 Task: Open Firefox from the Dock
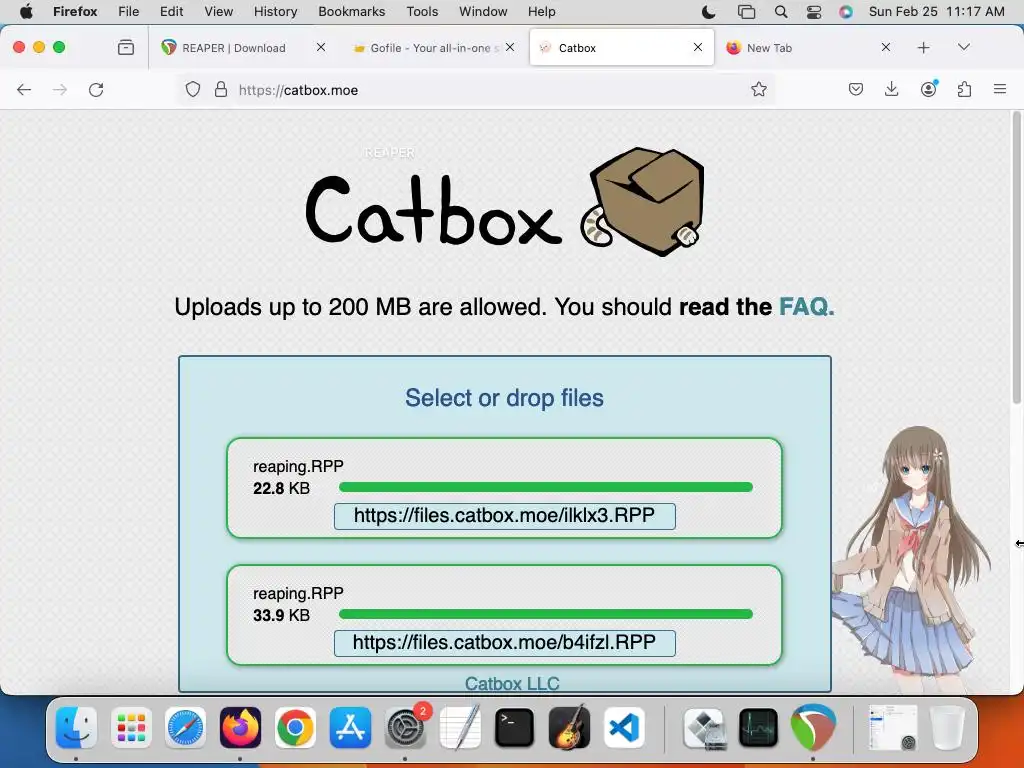click(240, 727)
